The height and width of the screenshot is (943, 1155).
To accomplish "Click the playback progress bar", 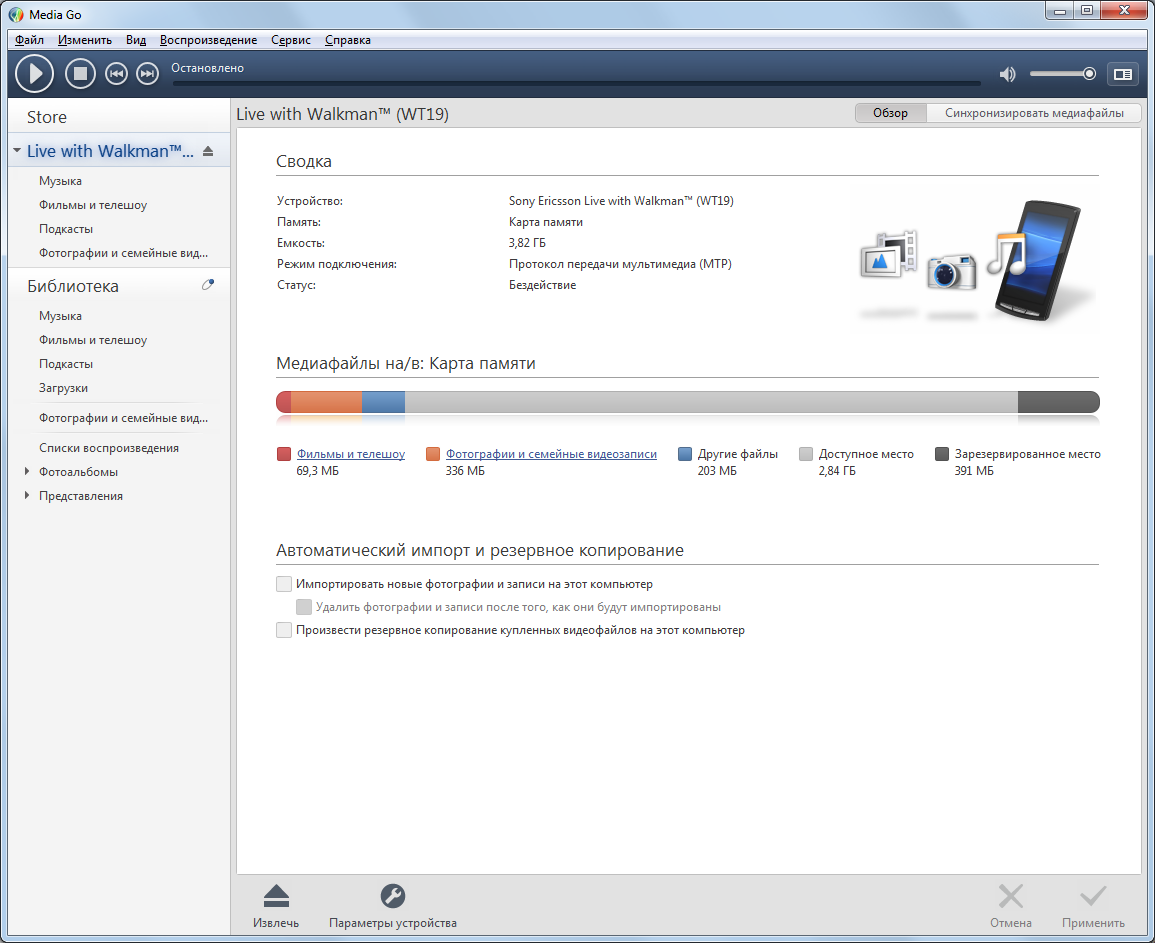I will pos(577,83).
